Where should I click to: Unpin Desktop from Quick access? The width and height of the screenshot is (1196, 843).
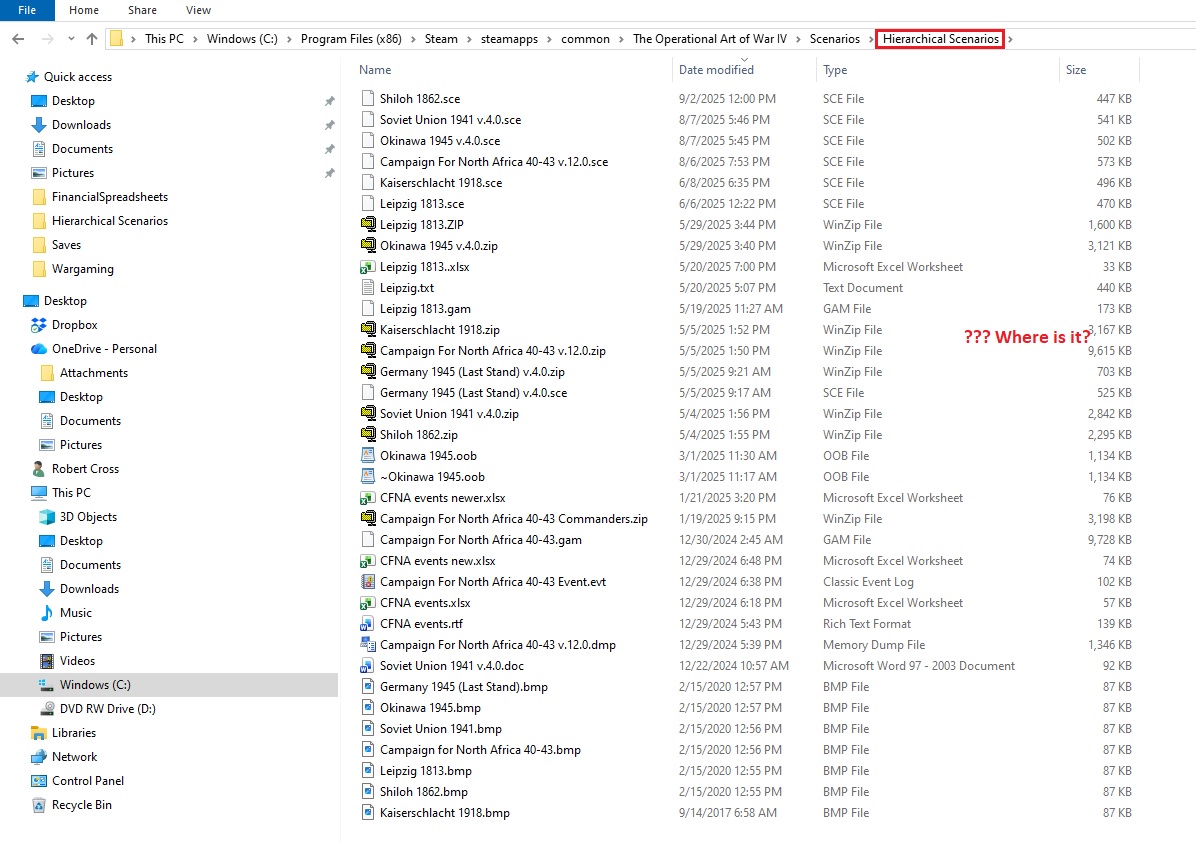pos(330,101)
